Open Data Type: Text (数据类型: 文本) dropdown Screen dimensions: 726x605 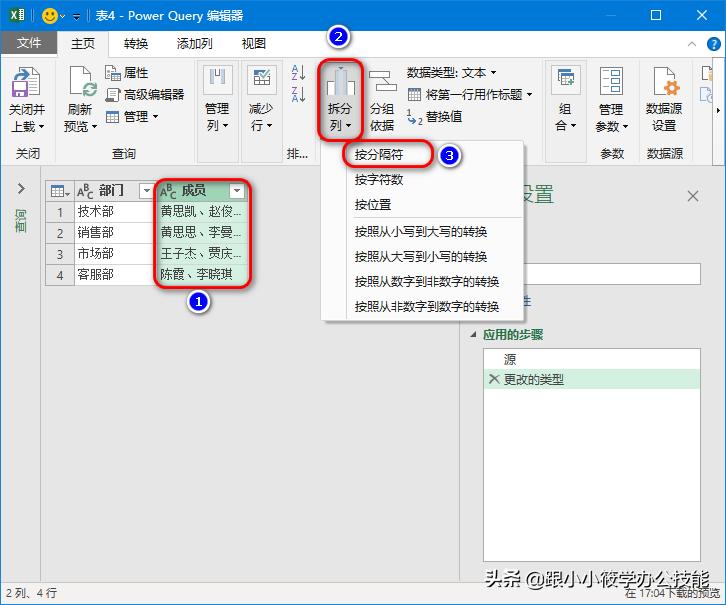click(452, 73)
